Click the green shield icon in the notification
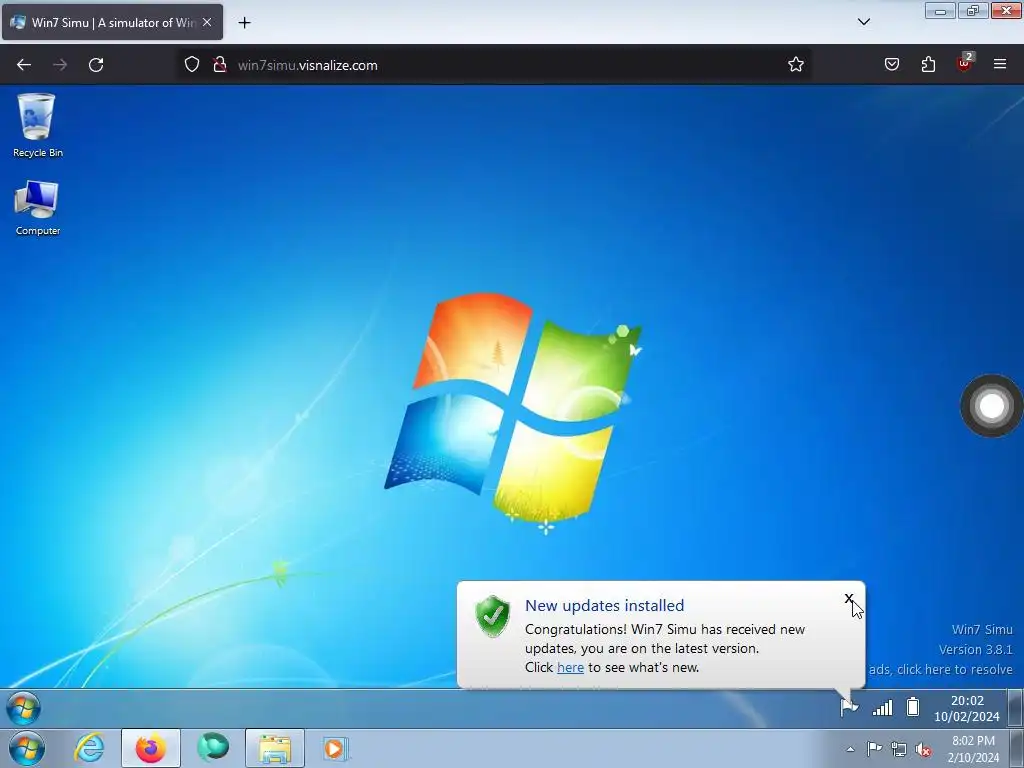Image resolution: width=1024 pixels, height=768 pixels. tap(493, 616)
